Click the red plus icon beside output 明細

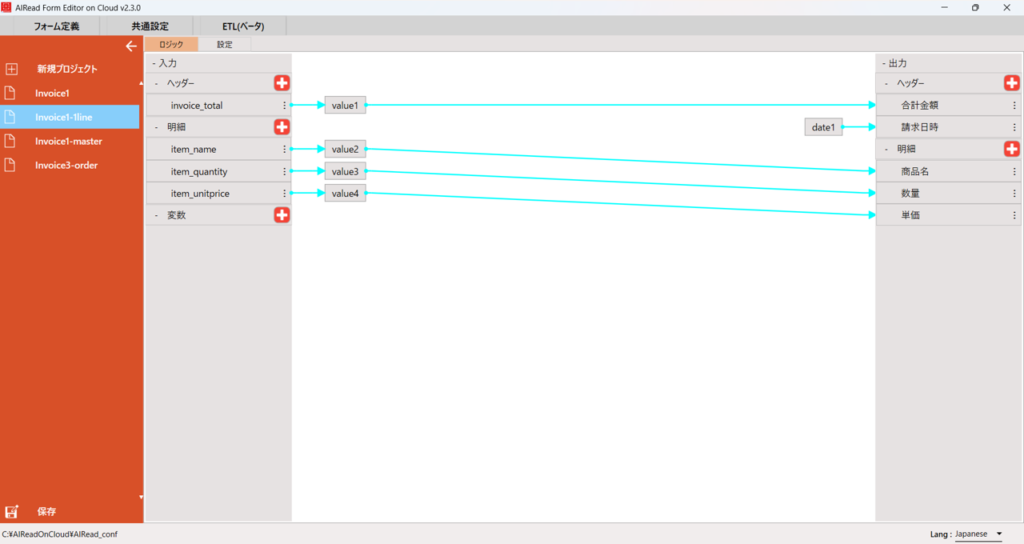point(1011,149)
